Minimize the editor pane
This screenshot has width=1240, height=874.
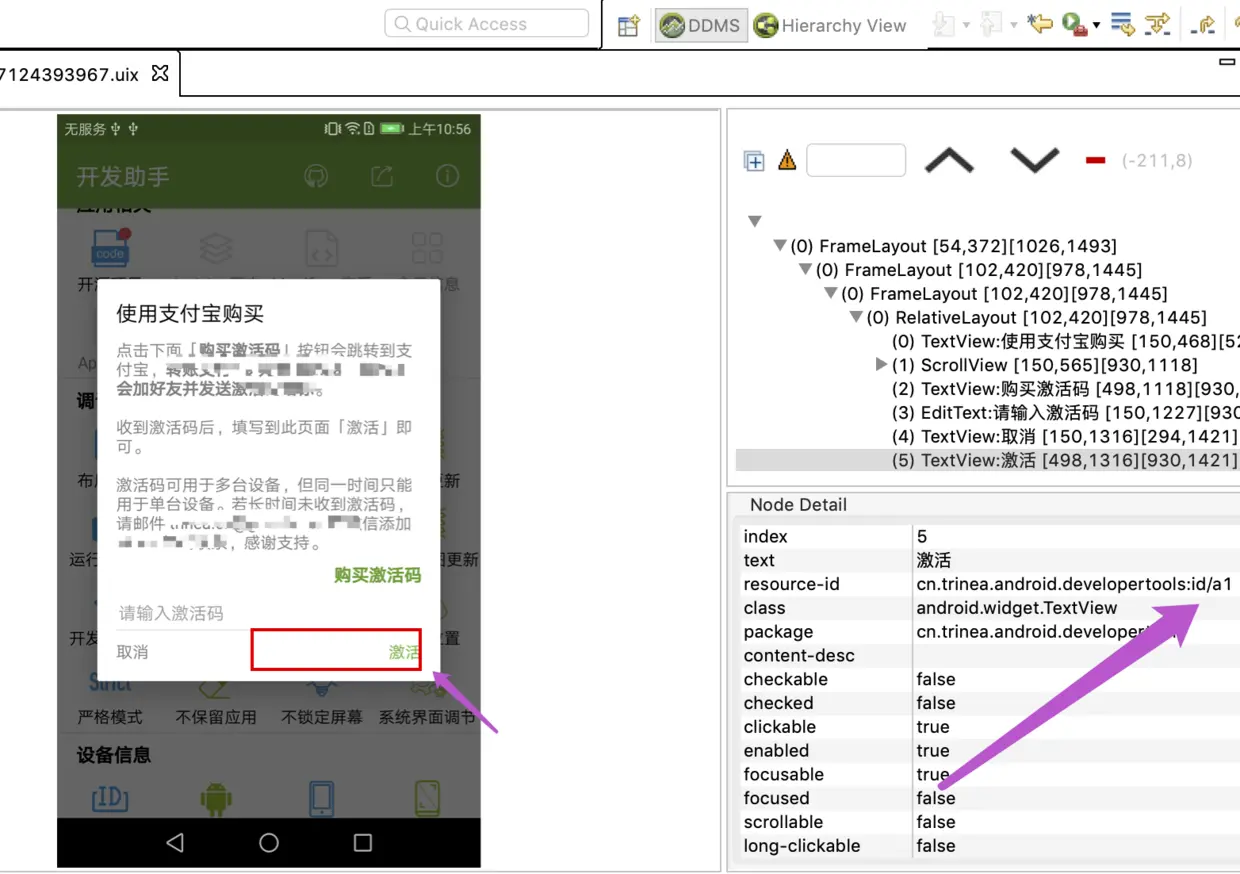1227,63
